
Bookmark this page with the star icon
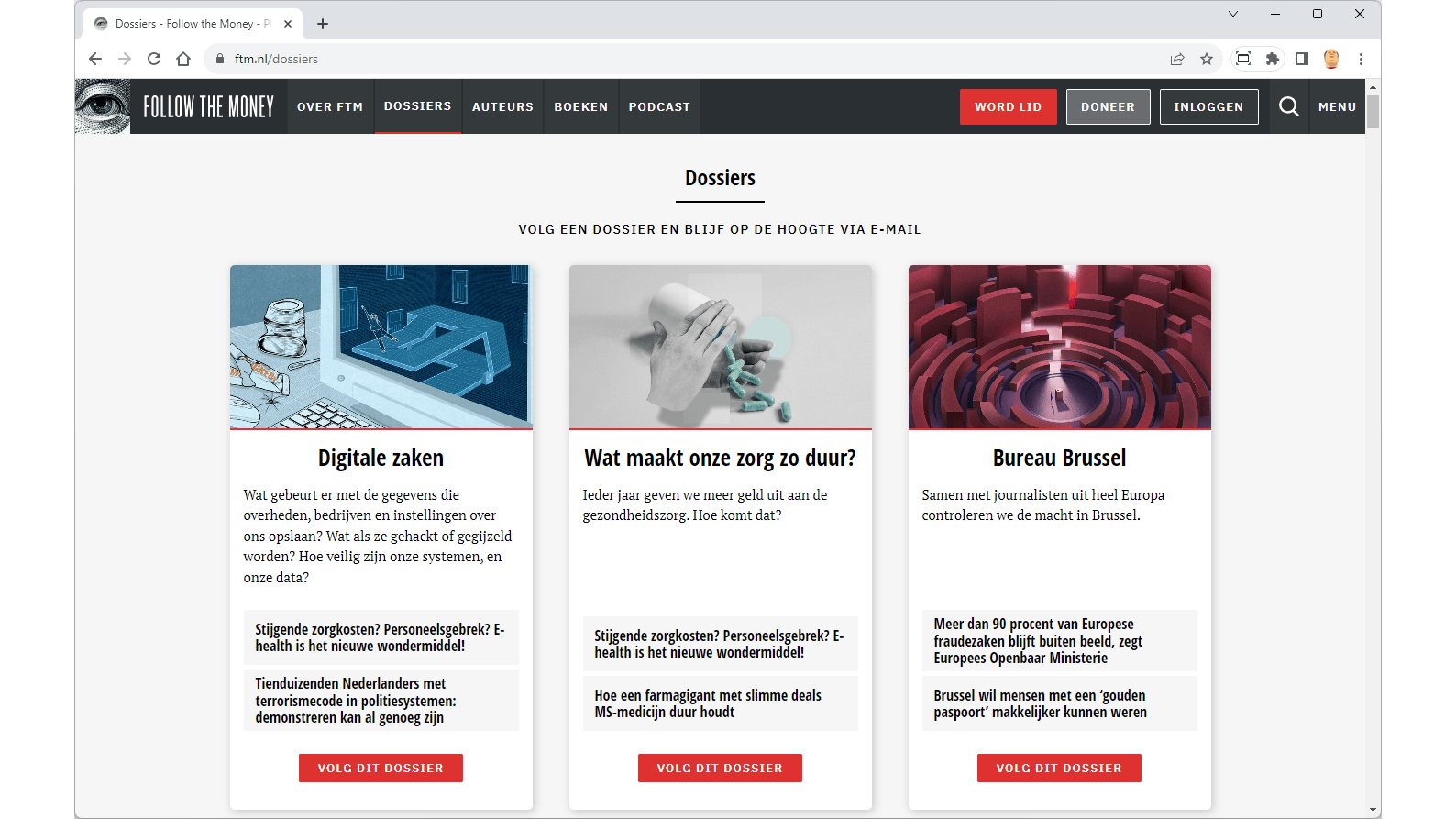pos(1207,59)
